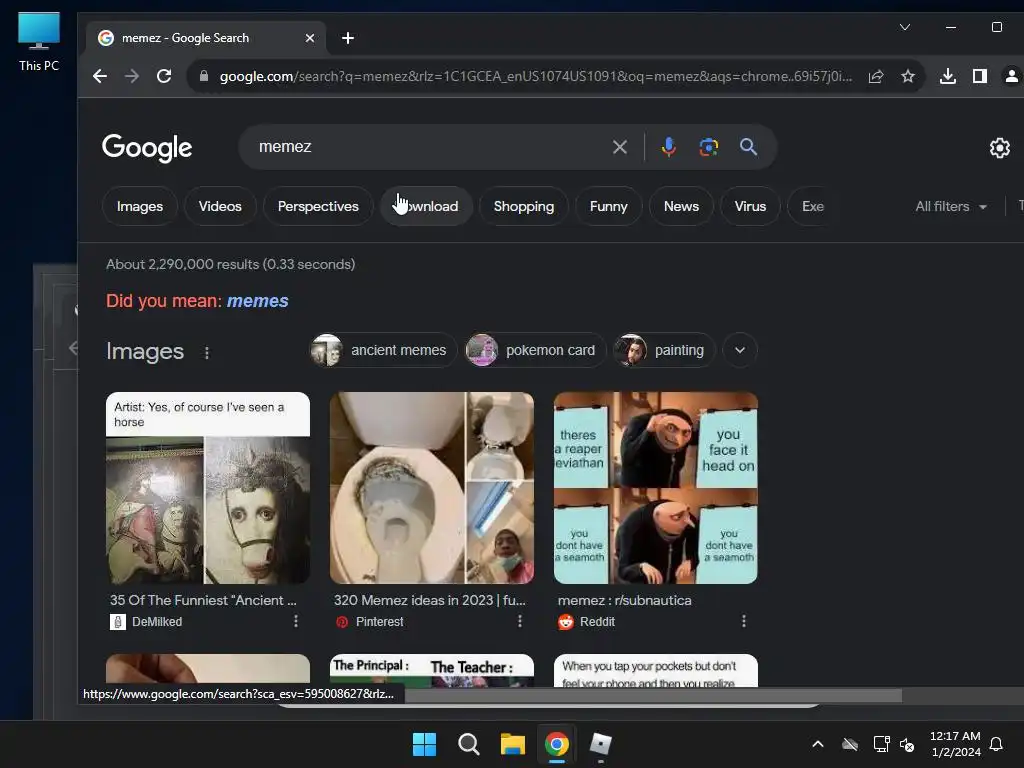The height and width of the screenshot is (768, 1024).
Task: Open the Chrome profile menu
Action: [1011, 76]
